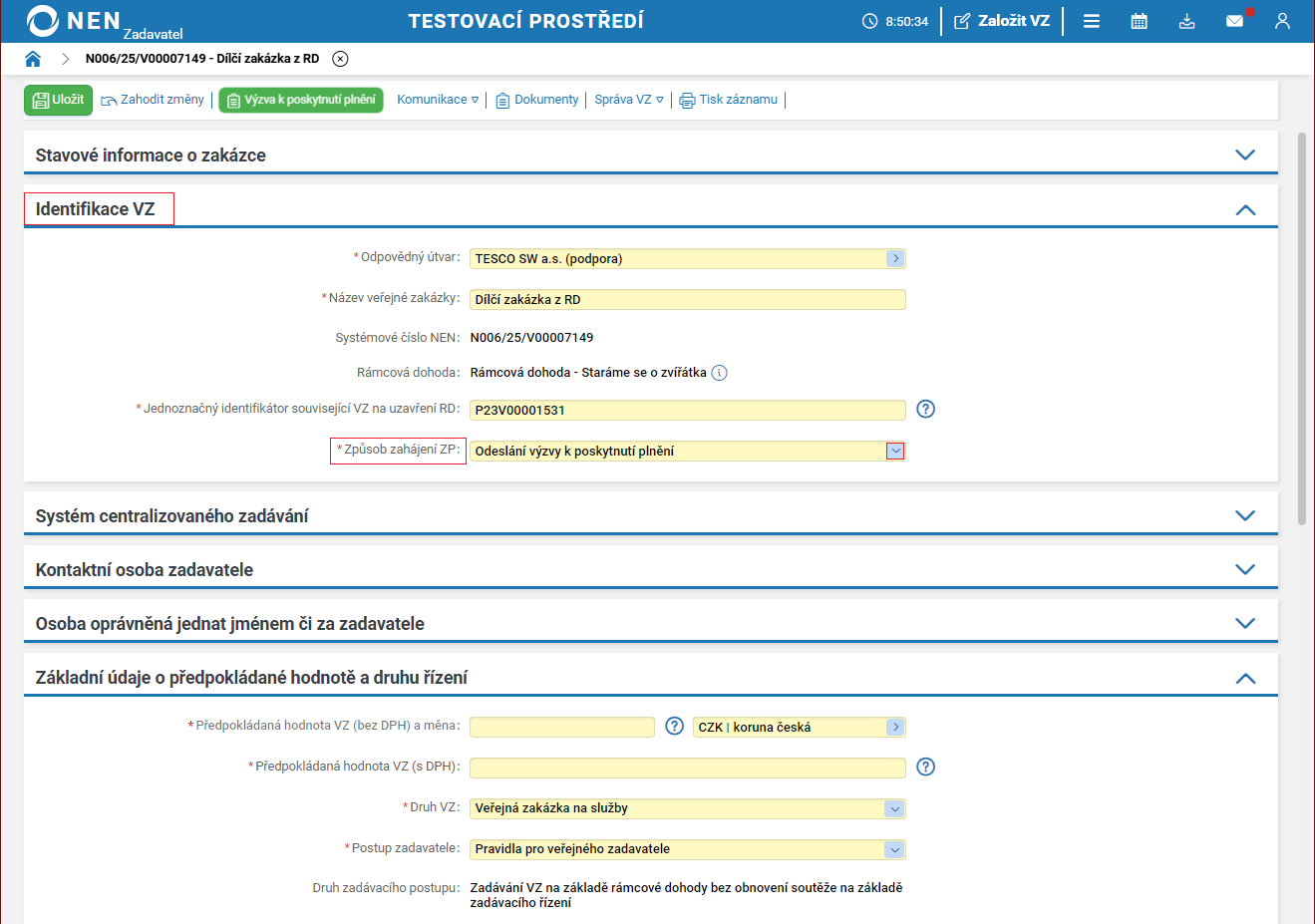
Task: Click info icon next to Rámcová dohoda
Action: [719, 373]
